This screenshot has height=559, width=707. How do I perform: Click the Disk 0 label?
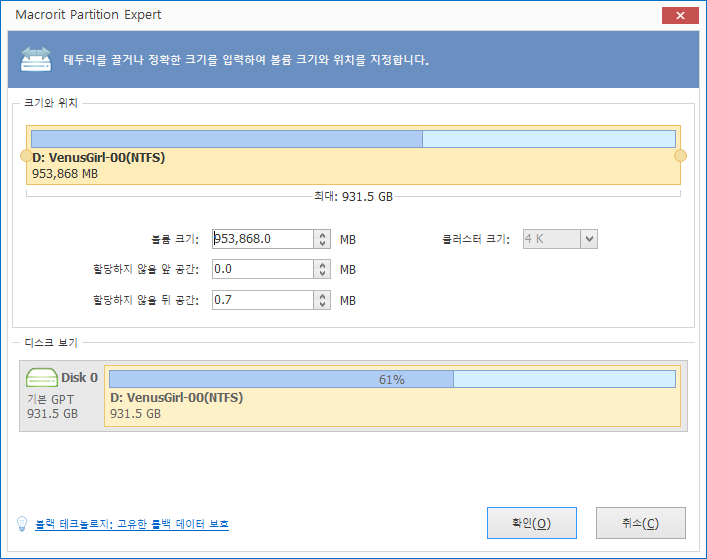coord(79,377)
